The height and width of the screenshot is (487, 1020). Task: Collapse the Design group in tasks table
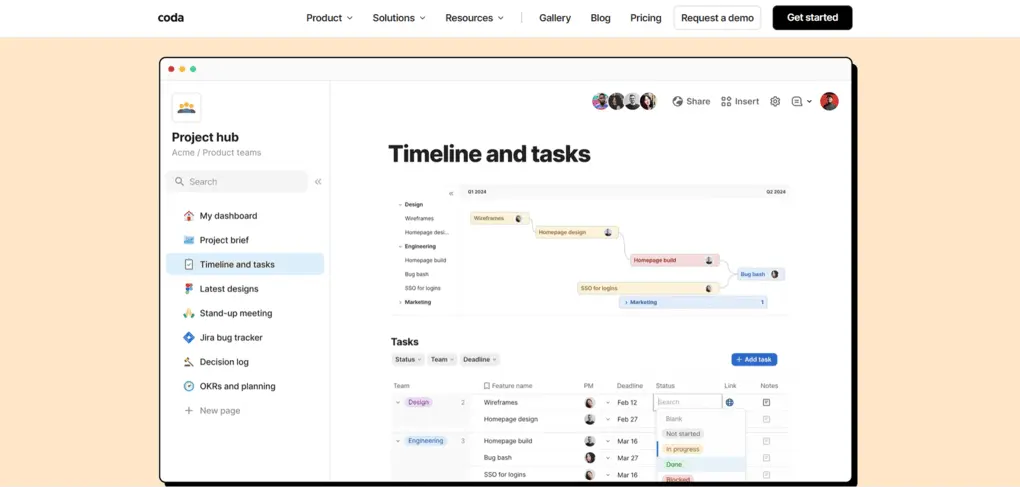click(x=398, y=402)
